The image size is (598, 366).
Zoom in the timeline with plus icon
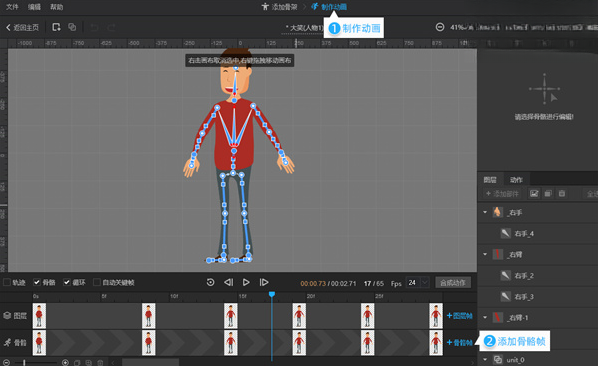click(65, 363)
